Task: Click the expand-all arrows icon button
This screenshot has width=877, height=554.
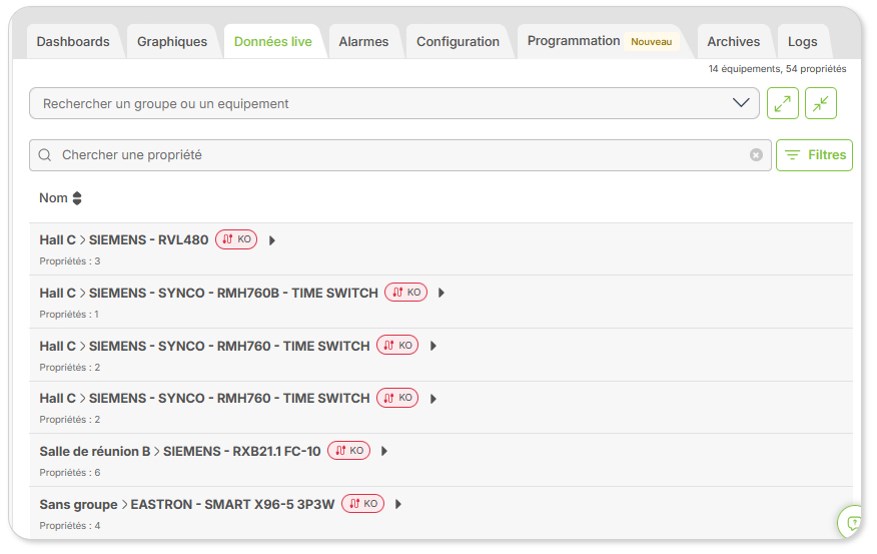Action: click(x=782, y=103)
